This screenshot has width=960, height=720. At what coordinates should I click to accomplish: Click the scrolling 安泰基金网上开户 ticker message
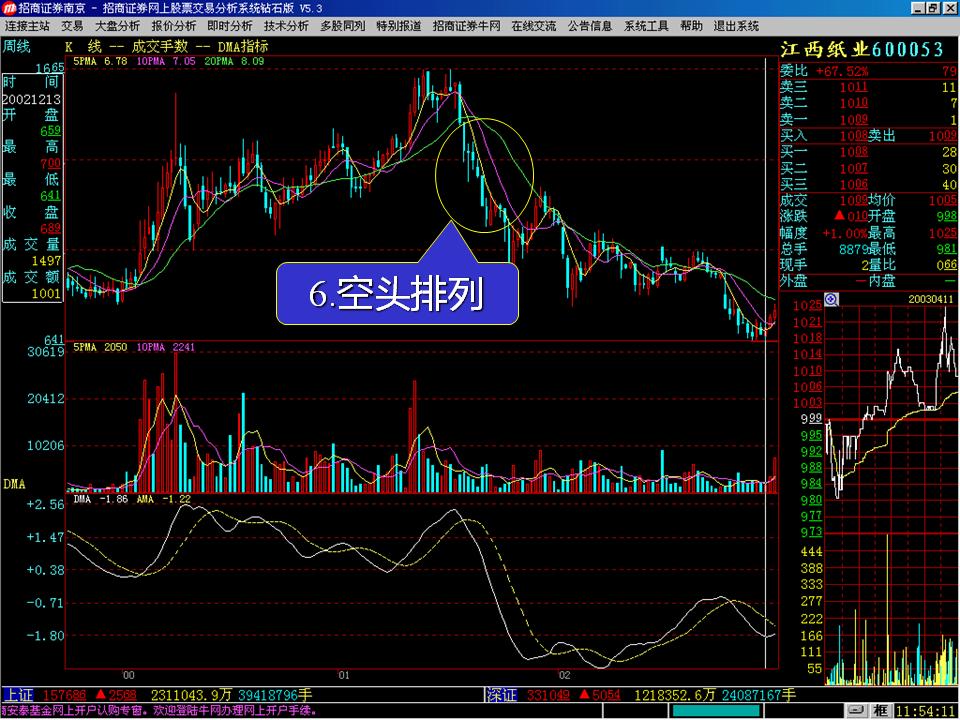click(160, 711)
